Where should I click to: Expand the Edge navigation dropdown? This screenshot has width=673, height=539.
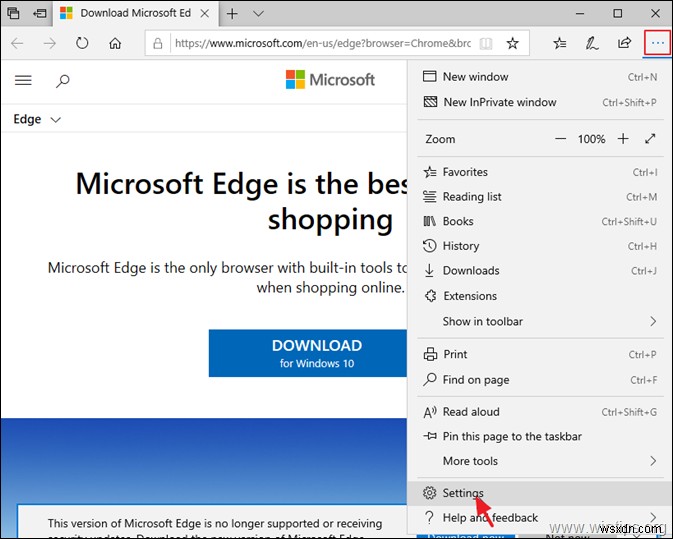click(x=37, y=119)
